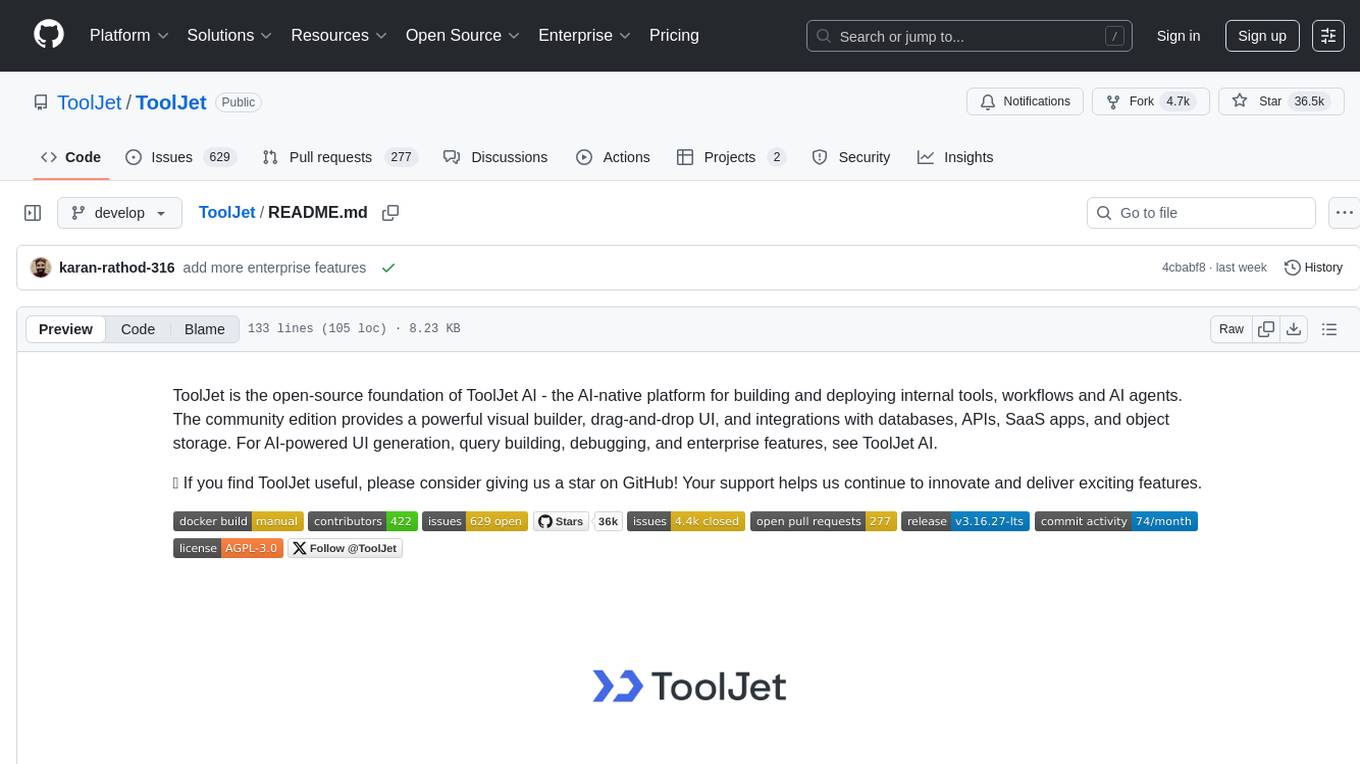Click Sign in
Viewport: 1360px width, 764px height.
(x=1178, y=35)
